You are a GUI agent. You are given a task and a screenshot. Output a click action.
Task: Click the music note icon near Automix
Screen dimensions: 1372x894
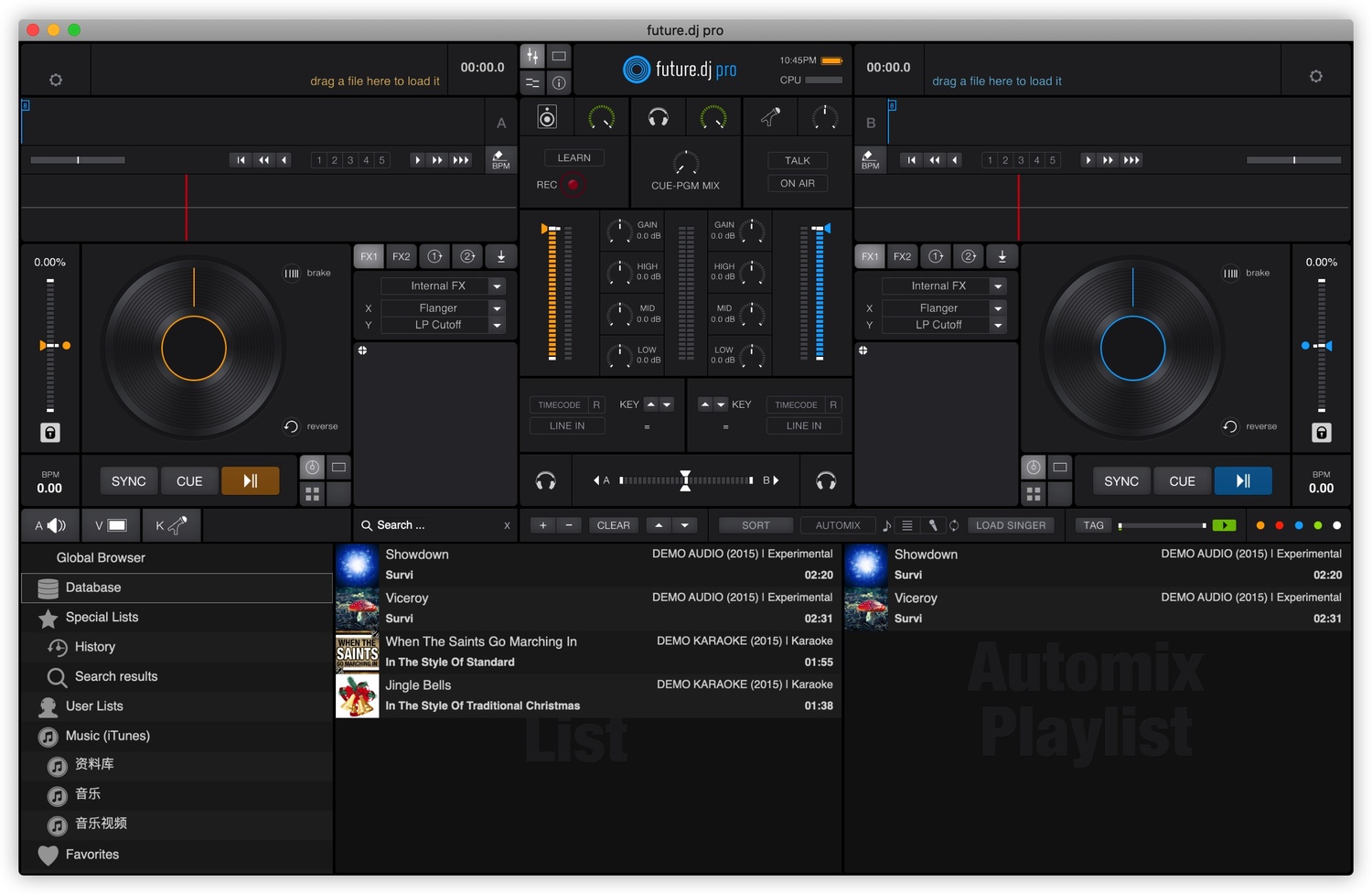coord(886,525)
